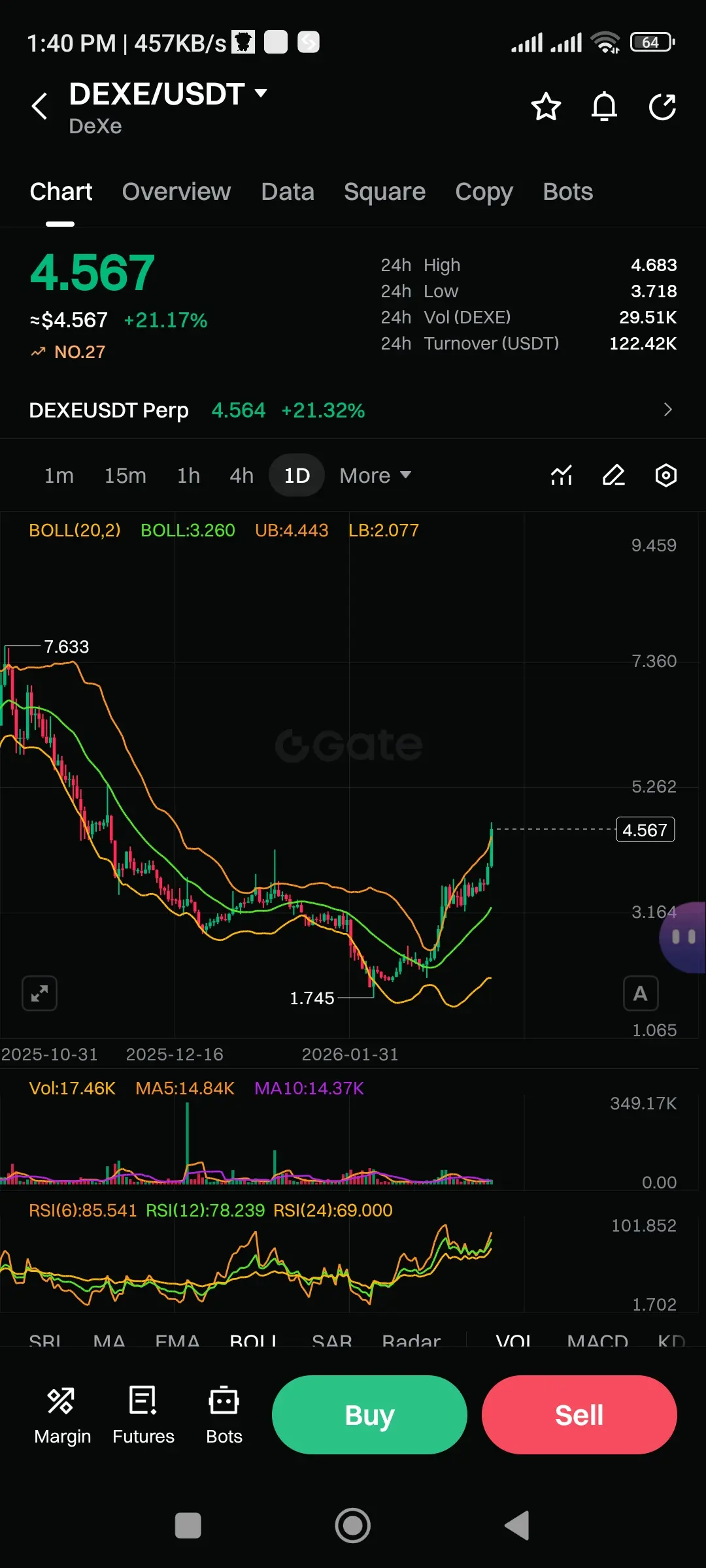This screenshot has height=1568, width=706.
Task: Open chart settings hexagon icon
Action: point(666,475)
